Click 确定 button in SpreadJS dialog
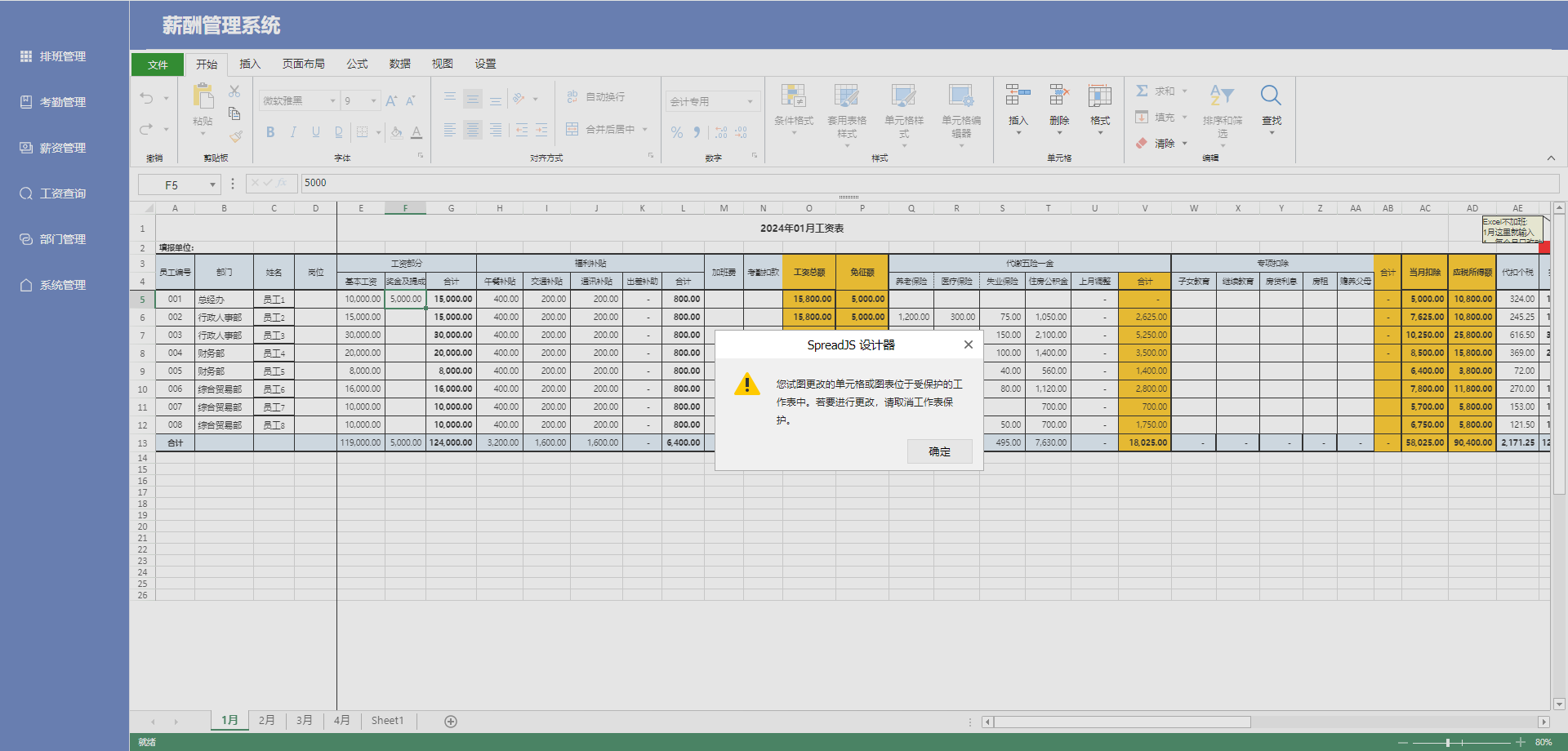Screen dimensions: 1568x751 (939, 451)
